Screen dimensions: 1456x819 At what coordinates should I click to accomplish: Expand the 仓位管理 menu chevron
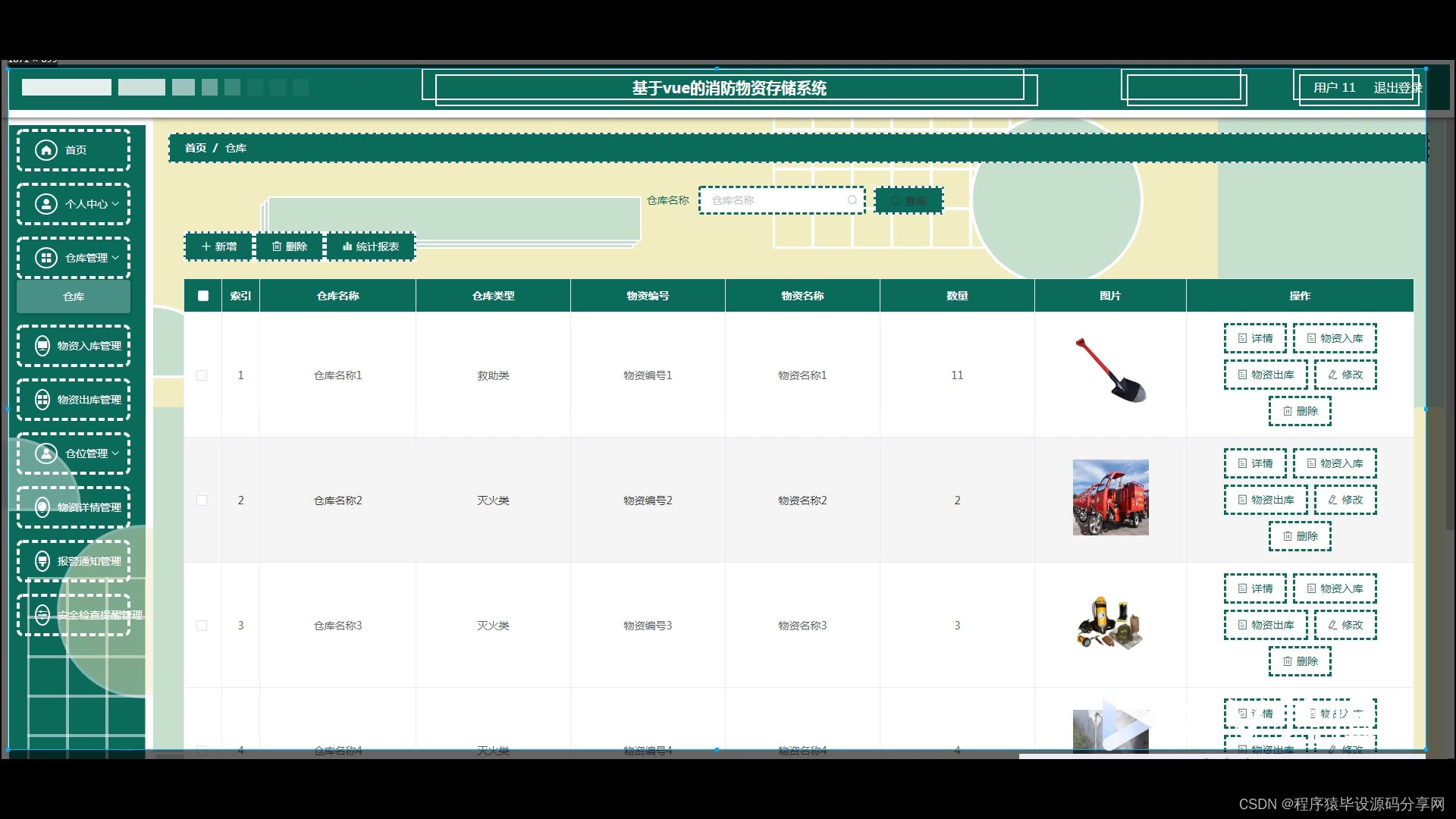point(115,453)
